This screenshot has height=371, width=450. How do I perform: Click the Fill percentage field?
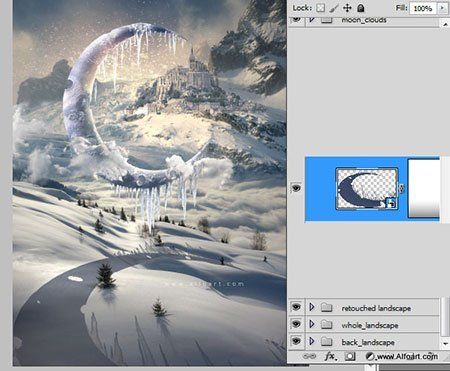point(423,8)
